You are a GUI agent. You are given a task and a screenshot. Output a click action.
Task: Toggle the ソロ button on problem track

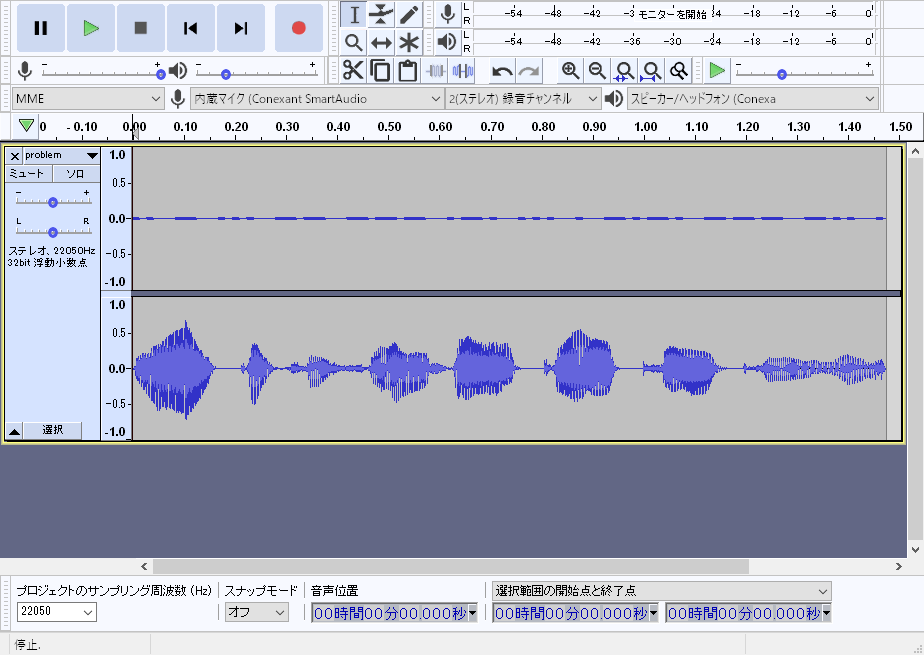click(76, 174)
